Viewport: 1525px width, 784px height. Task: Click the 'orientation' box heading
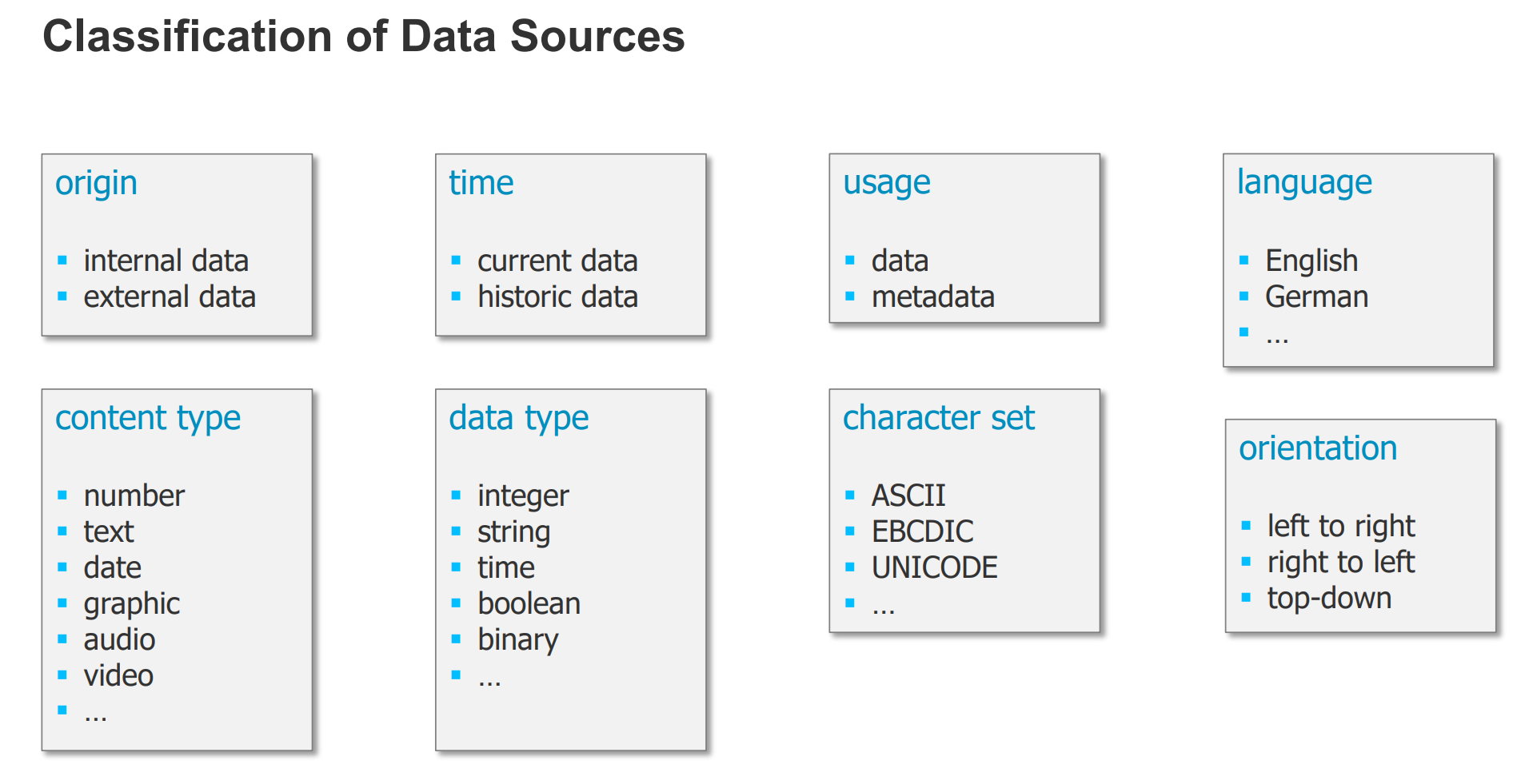tap(1318, 448)
